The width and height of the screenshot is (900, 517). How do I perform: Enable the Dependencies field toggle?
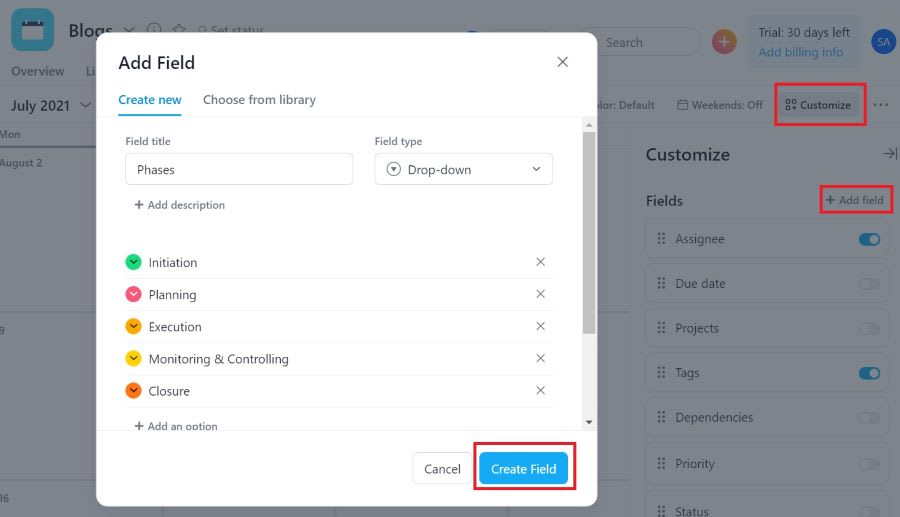click(x=870, y=418)
